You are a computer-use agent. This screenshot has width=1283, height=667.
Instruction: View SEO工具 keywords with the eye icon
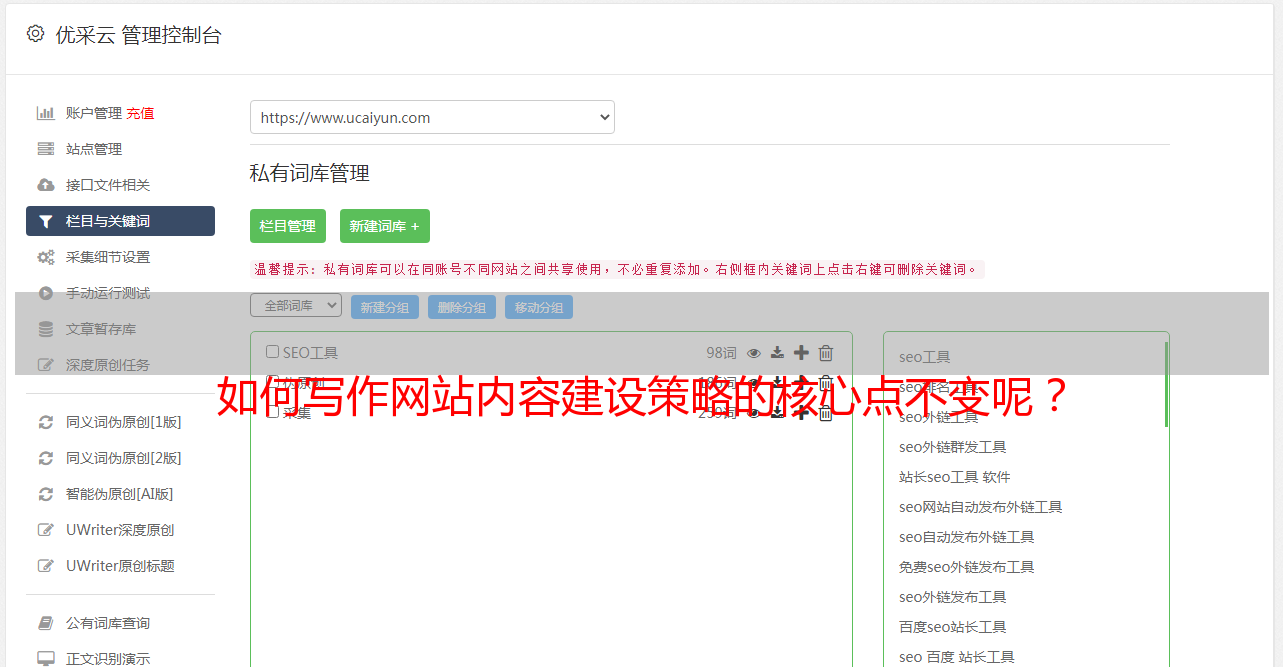coord(754,352)
